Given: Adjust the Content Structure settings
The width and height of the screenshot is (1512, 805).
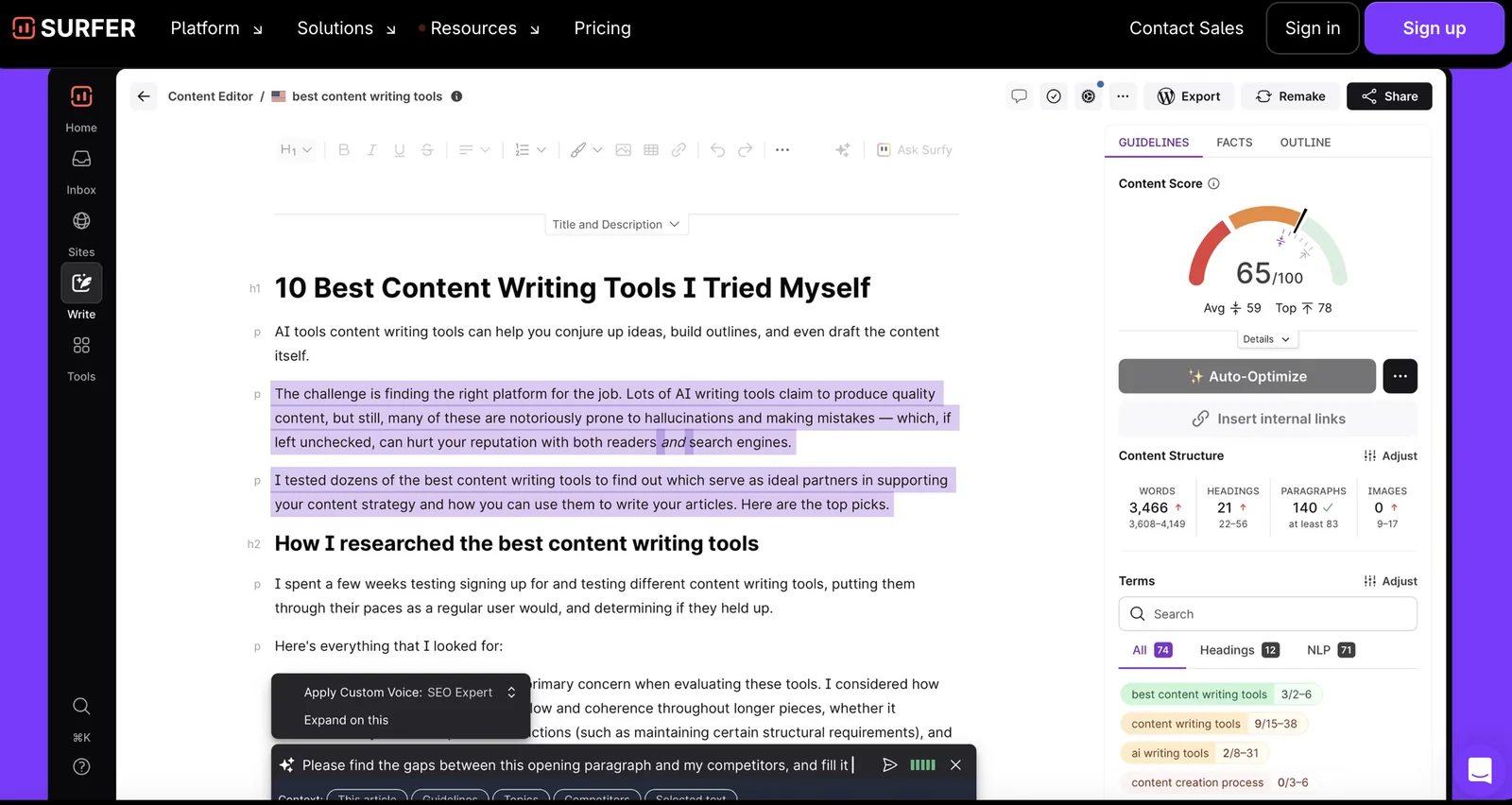Looking at the screenshot, I should pos(1390,455).
